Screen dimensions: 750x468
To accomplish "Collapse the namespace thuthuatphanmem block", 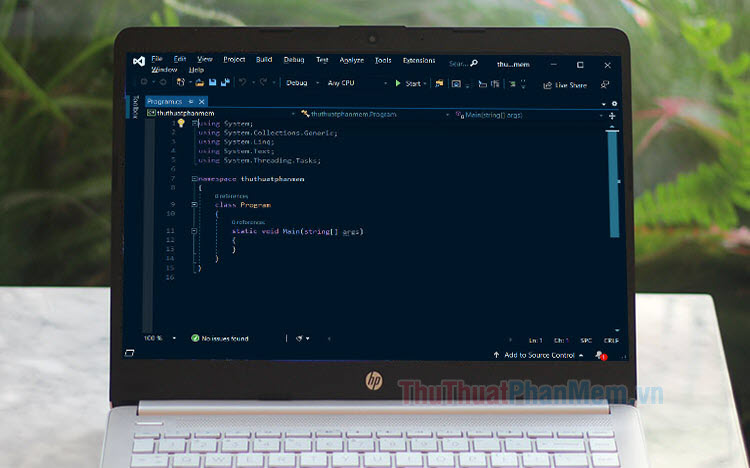I will click(x=195, y=178).
